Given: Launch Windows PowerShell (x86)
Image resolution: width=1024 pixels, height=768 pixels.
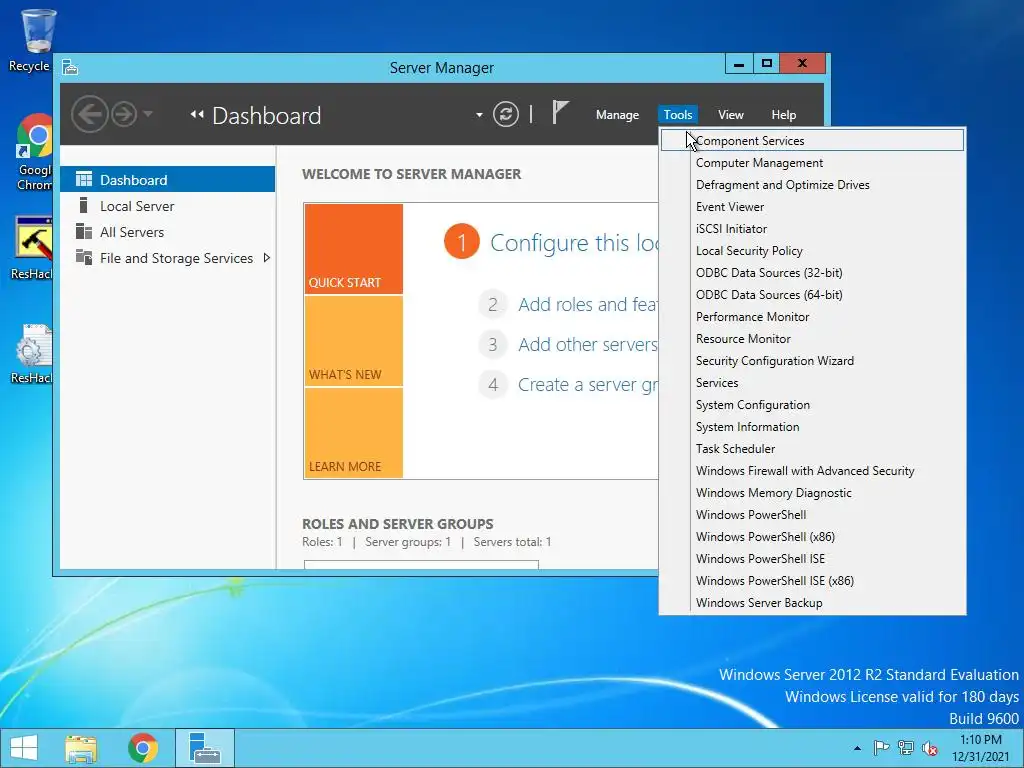Looking at the screenshot, I should [812, 537].
